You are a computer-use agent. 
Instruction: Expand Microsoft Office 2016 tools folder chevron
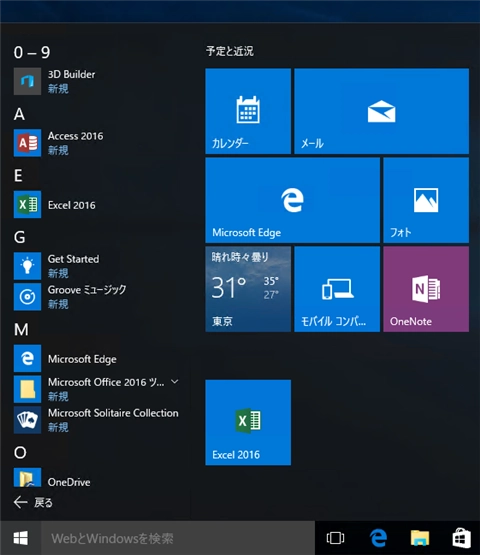tap(175, 382)
